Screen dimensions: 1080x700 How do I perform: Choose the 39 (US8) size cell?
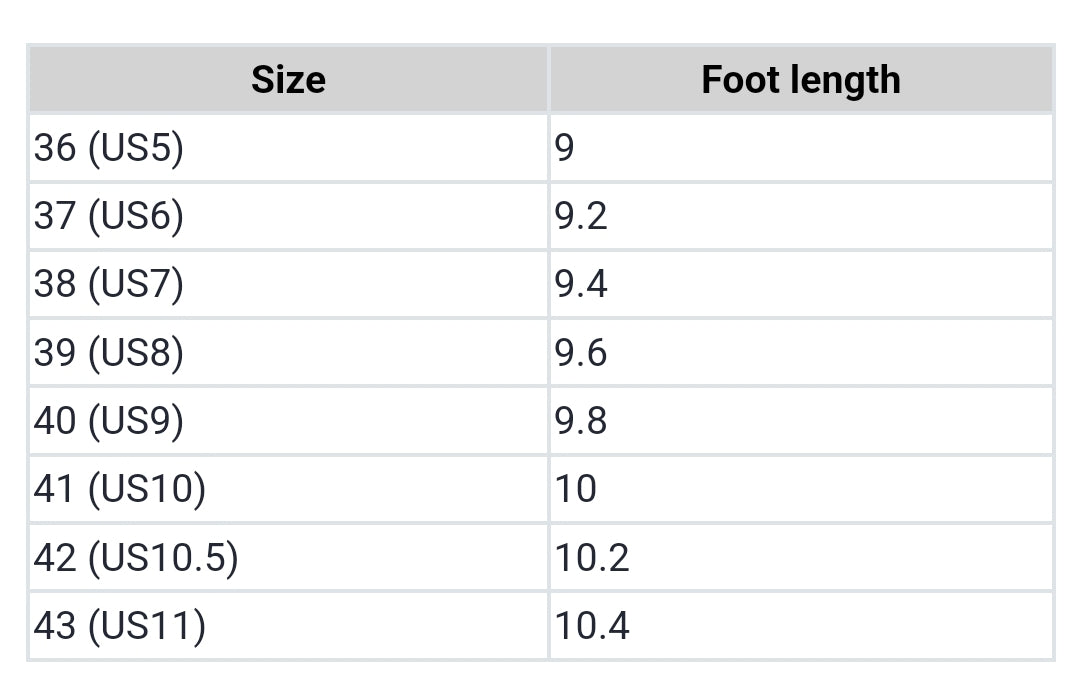point(109,352)
